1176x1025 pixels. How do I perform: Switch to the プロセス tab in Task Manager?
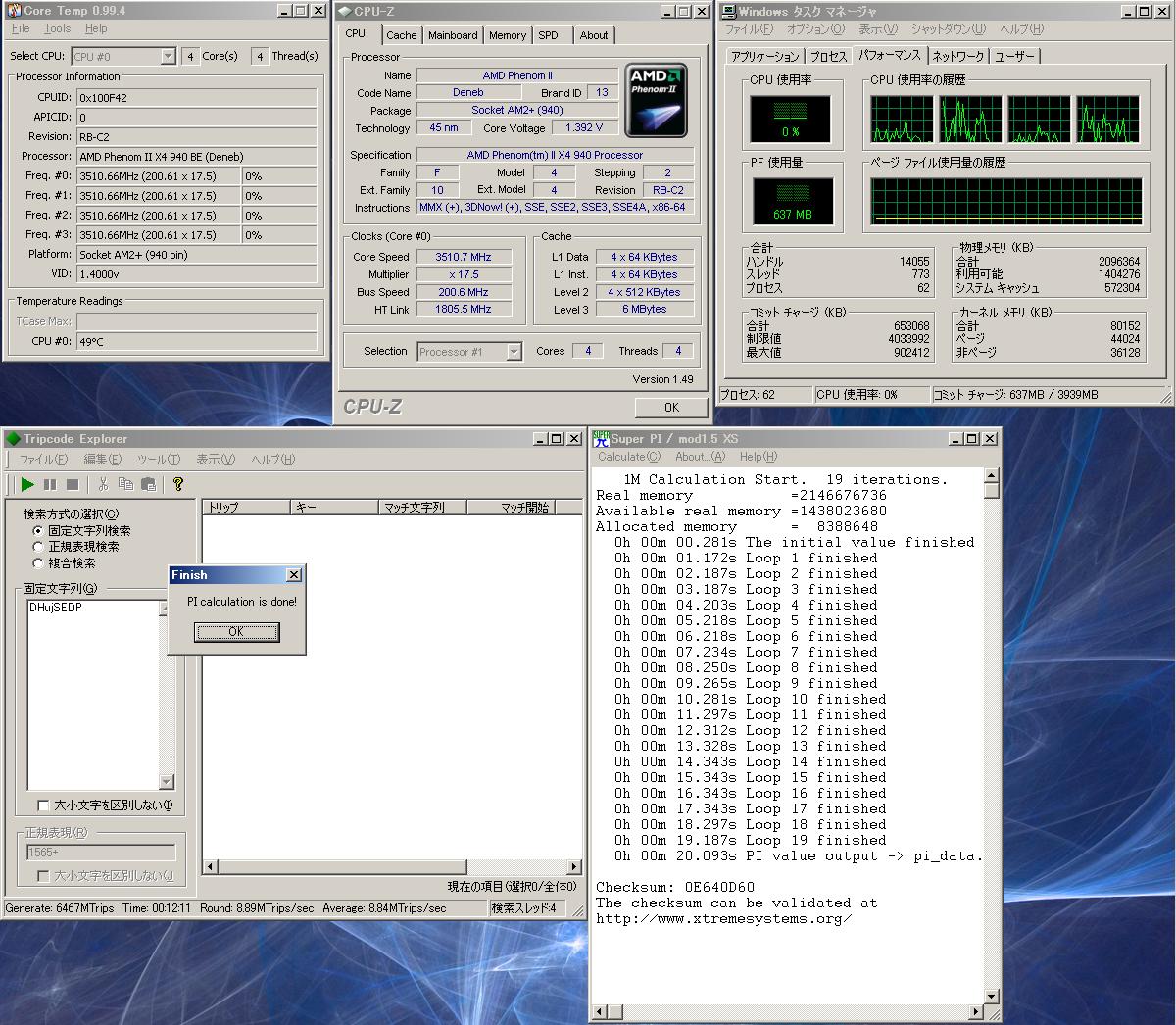point(828,57)
